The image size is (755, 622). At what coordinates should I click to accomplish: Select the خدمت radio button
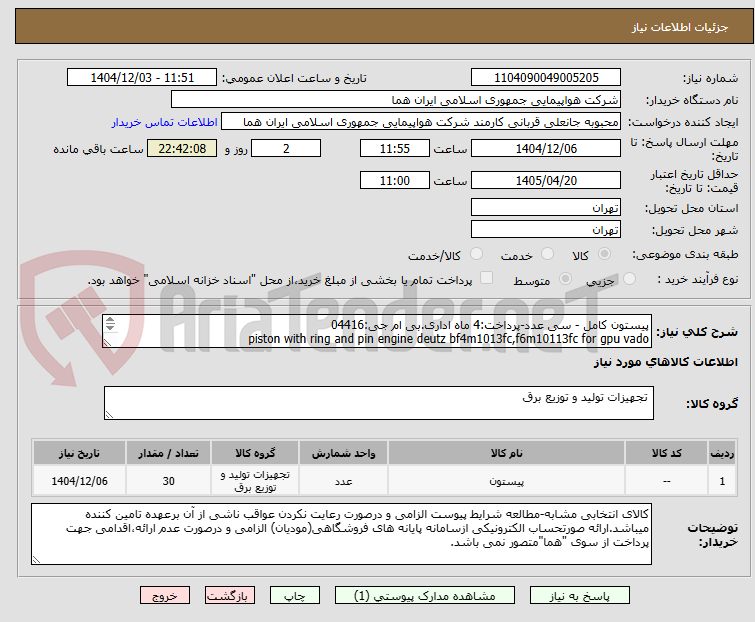(x=547, y=254)
